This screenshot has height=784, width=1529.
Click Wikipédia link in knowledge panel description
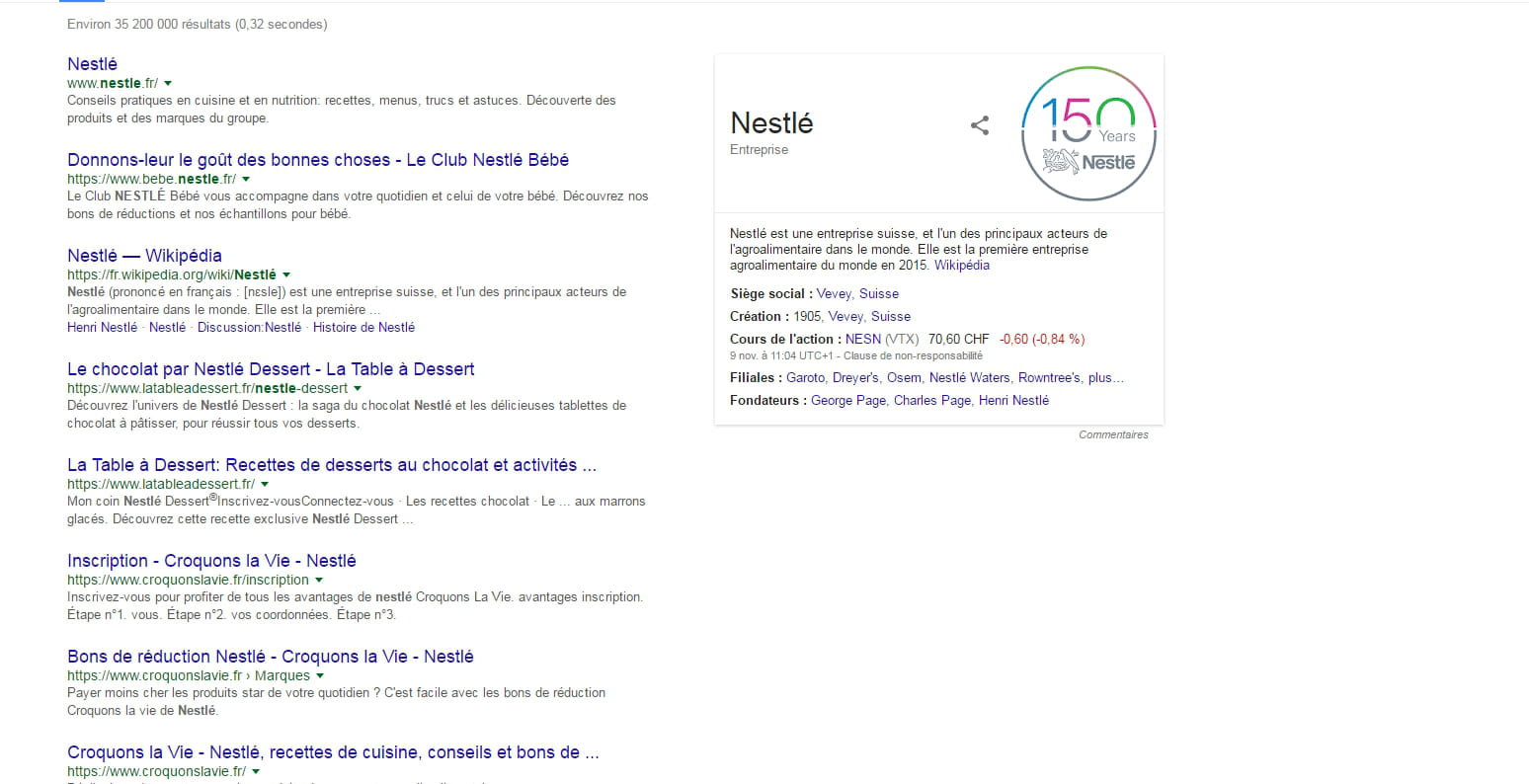coord(962,266)
